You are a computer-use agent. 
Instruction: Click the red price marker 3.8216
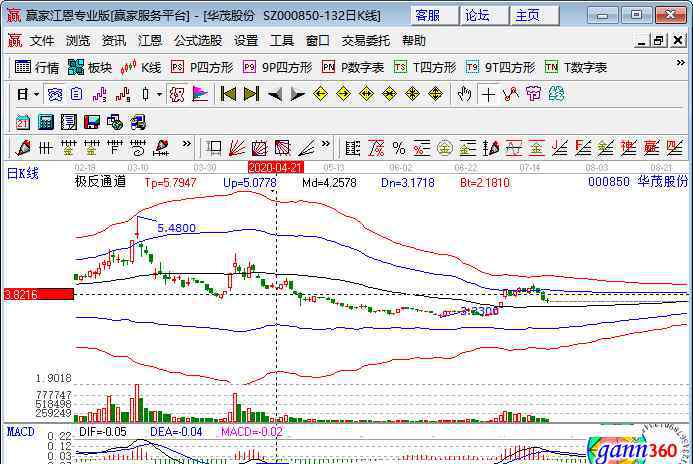pos(38,294)
